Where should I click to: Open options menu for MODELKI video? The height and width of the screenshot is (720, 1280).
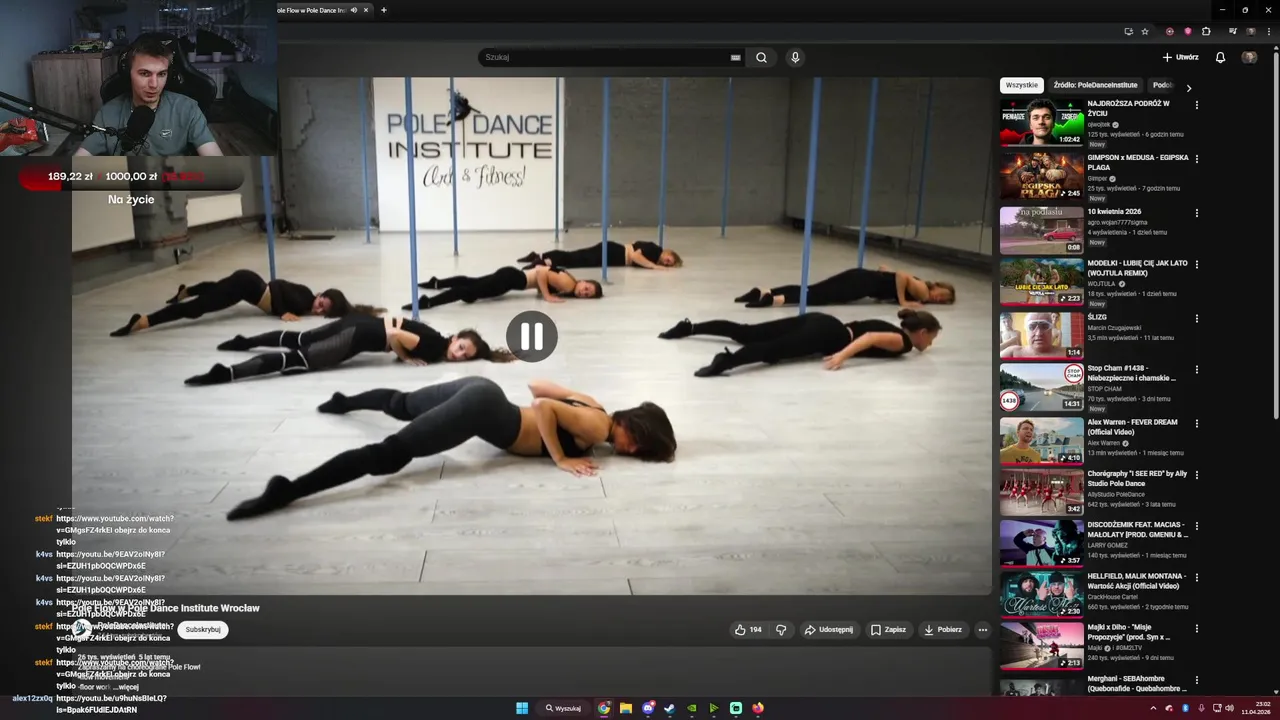pyautogui.click(x=1196, y=265)
